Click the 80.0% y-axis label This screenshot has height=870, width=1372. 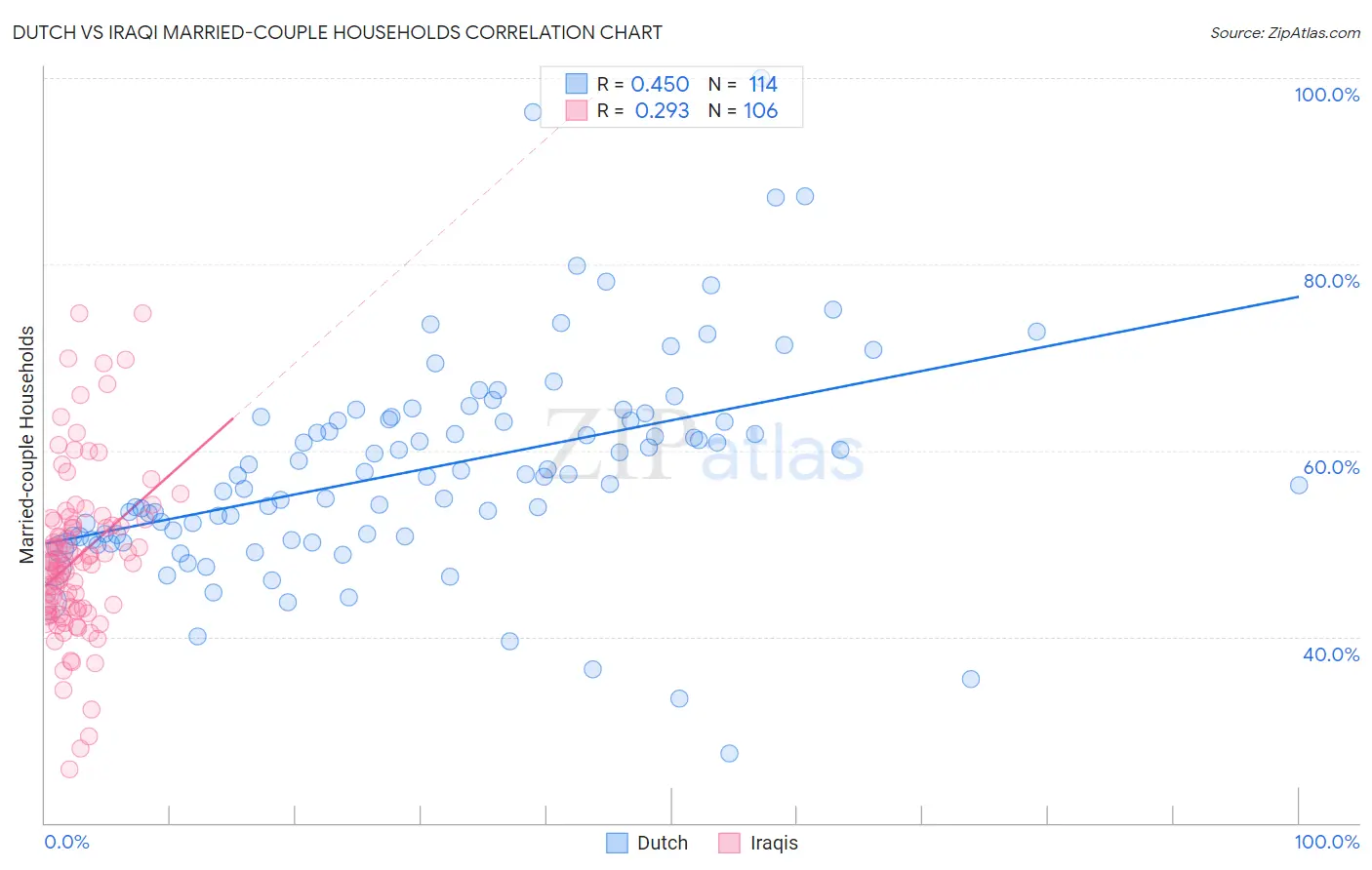tap(1331, 281)
